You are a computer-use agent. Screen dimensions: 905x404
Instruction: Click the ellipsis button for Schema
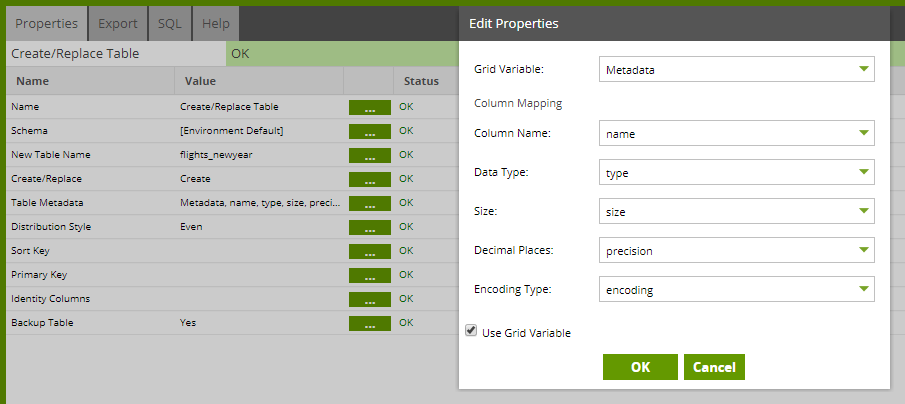click(370, 131)
